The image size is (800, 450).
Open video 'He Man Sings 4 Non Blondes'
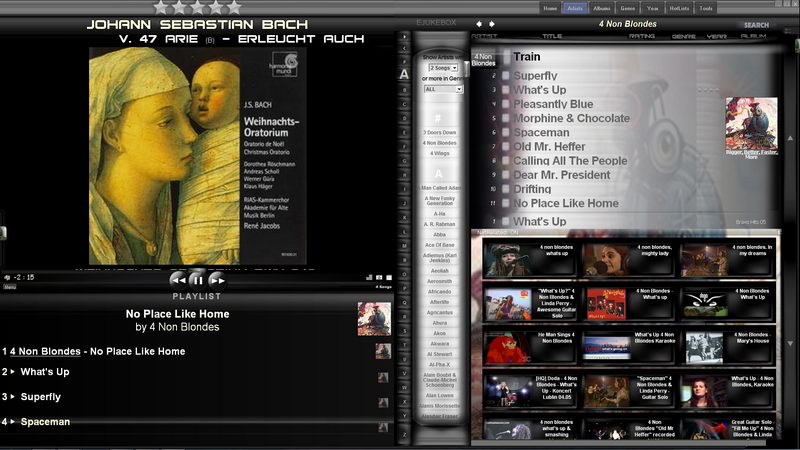coord(531,348)
